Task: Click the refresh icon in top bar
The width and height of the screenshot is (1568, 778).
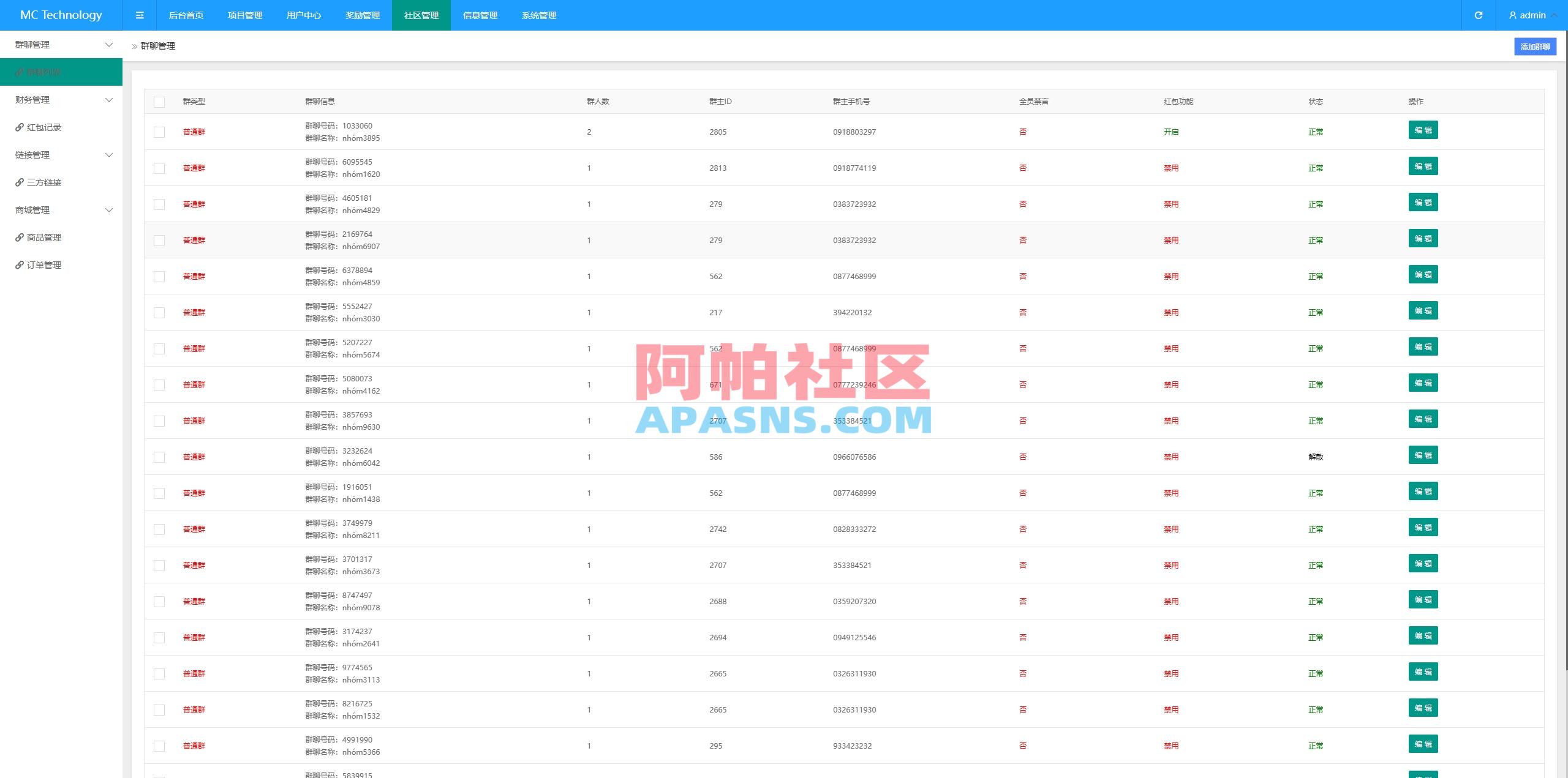Action: coord(1478,15)
